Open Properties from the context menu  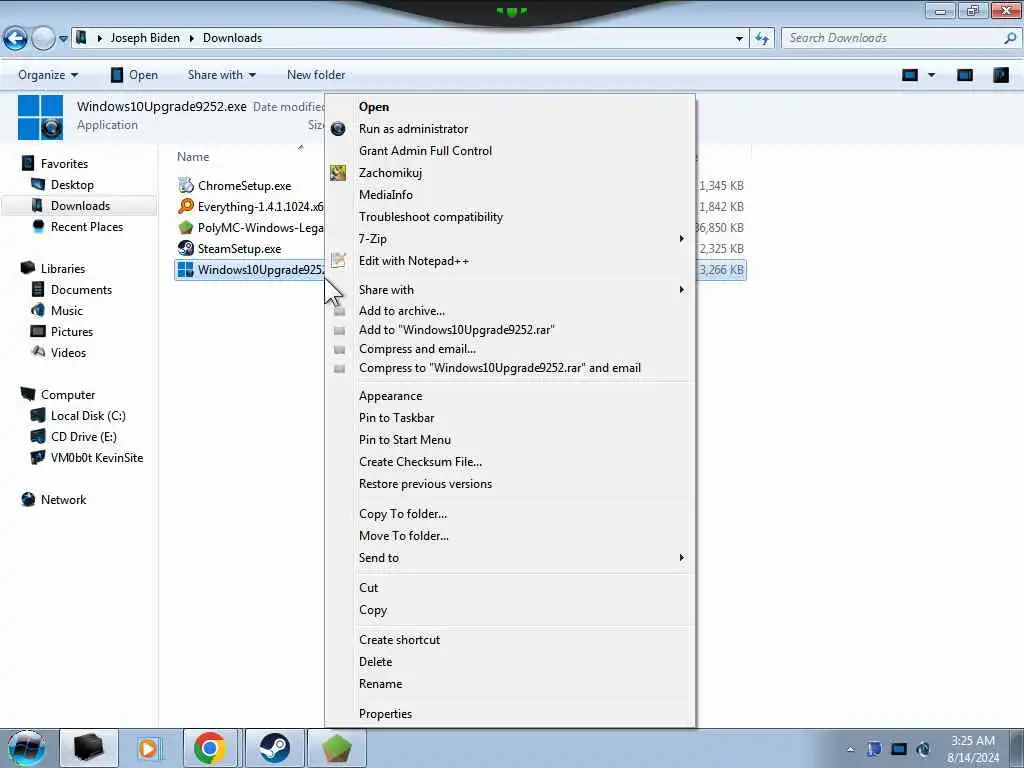click(x=385, y=714)
